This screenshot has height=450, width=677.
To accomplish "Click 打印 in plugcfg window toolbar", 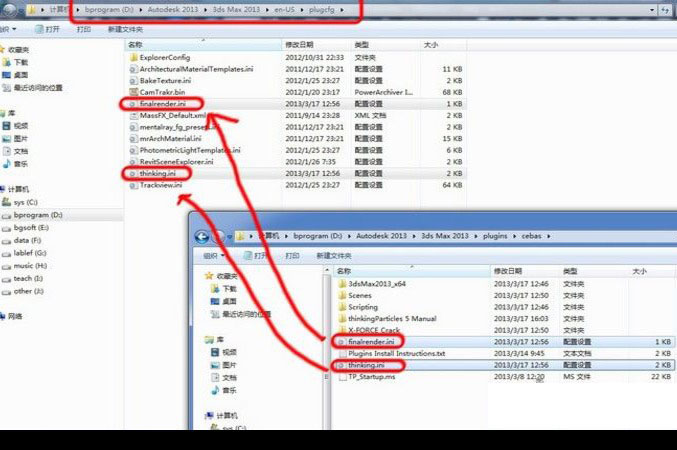I will point(83,29).
